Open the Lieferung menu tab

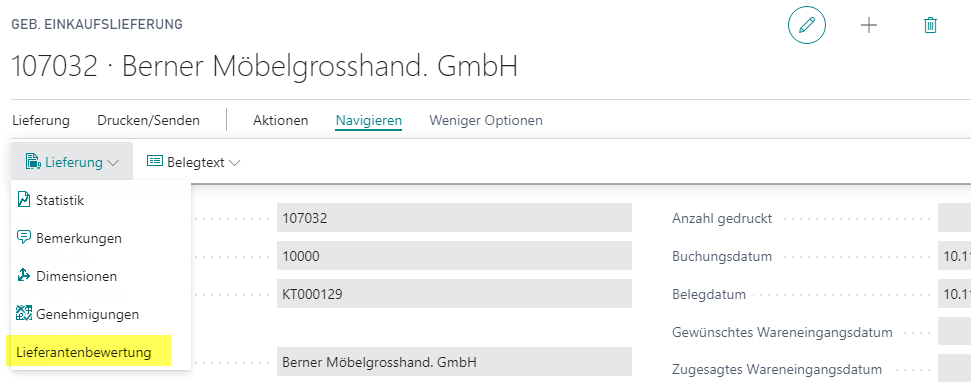(x=41, y=120)
